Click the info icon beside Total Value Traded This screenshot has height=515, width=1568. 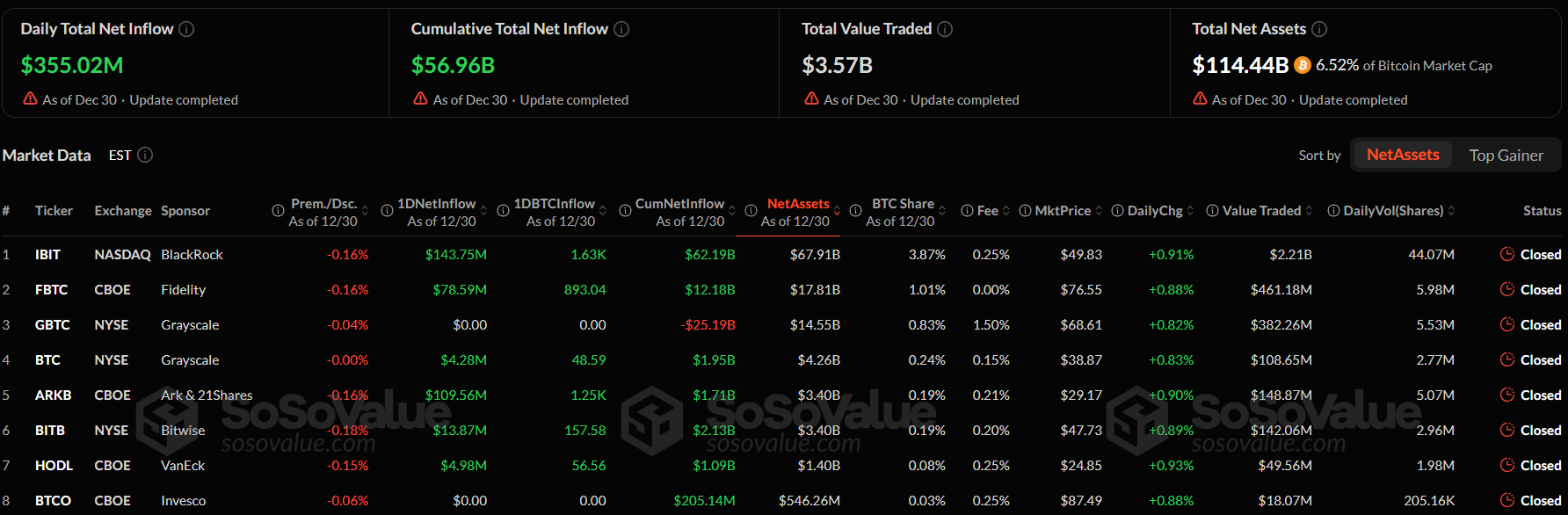pos(945,28)
